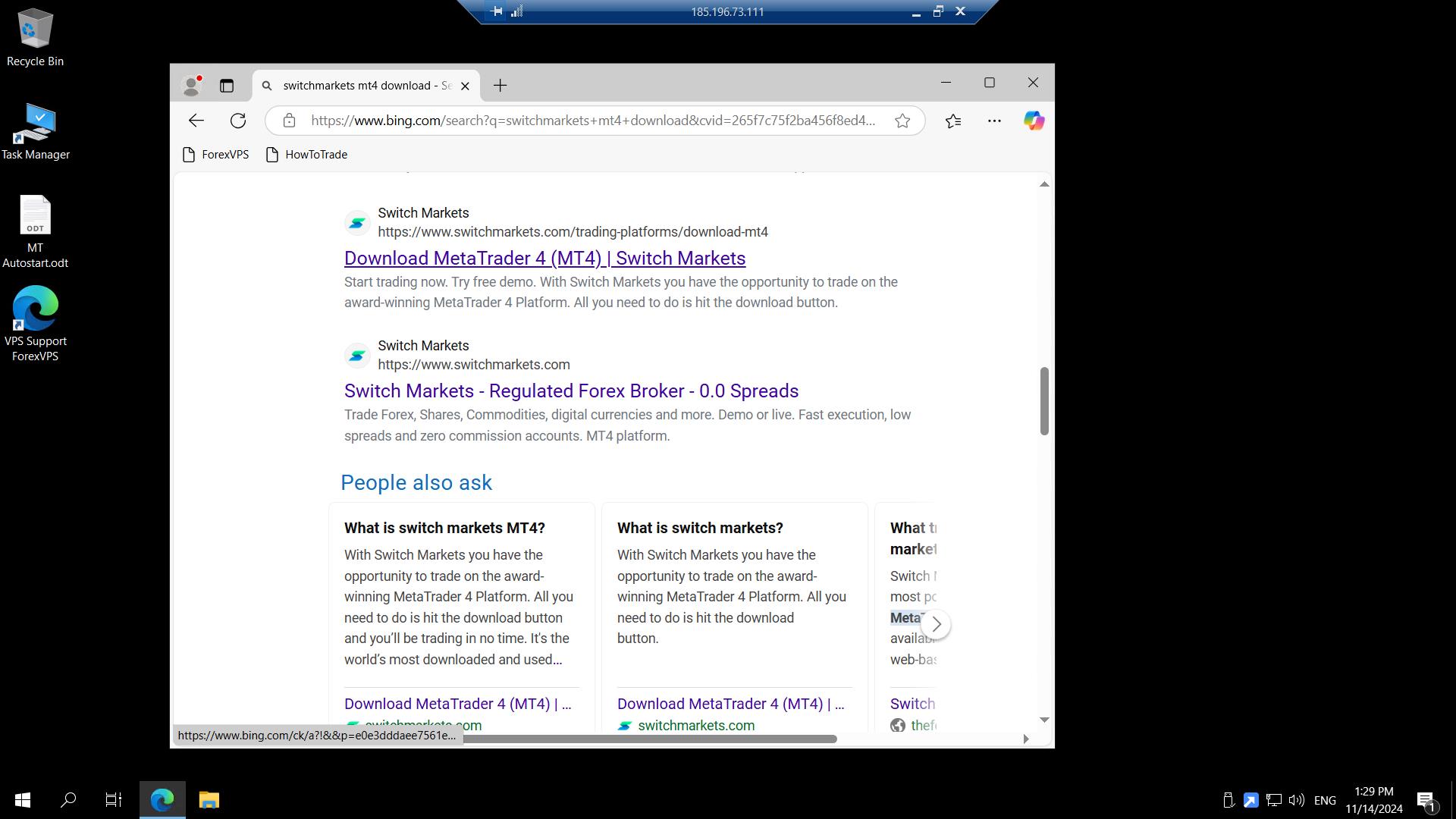Open Task Manager desktop shortcut
This screenshot has width=1456, height=819.
click(35, 132)
